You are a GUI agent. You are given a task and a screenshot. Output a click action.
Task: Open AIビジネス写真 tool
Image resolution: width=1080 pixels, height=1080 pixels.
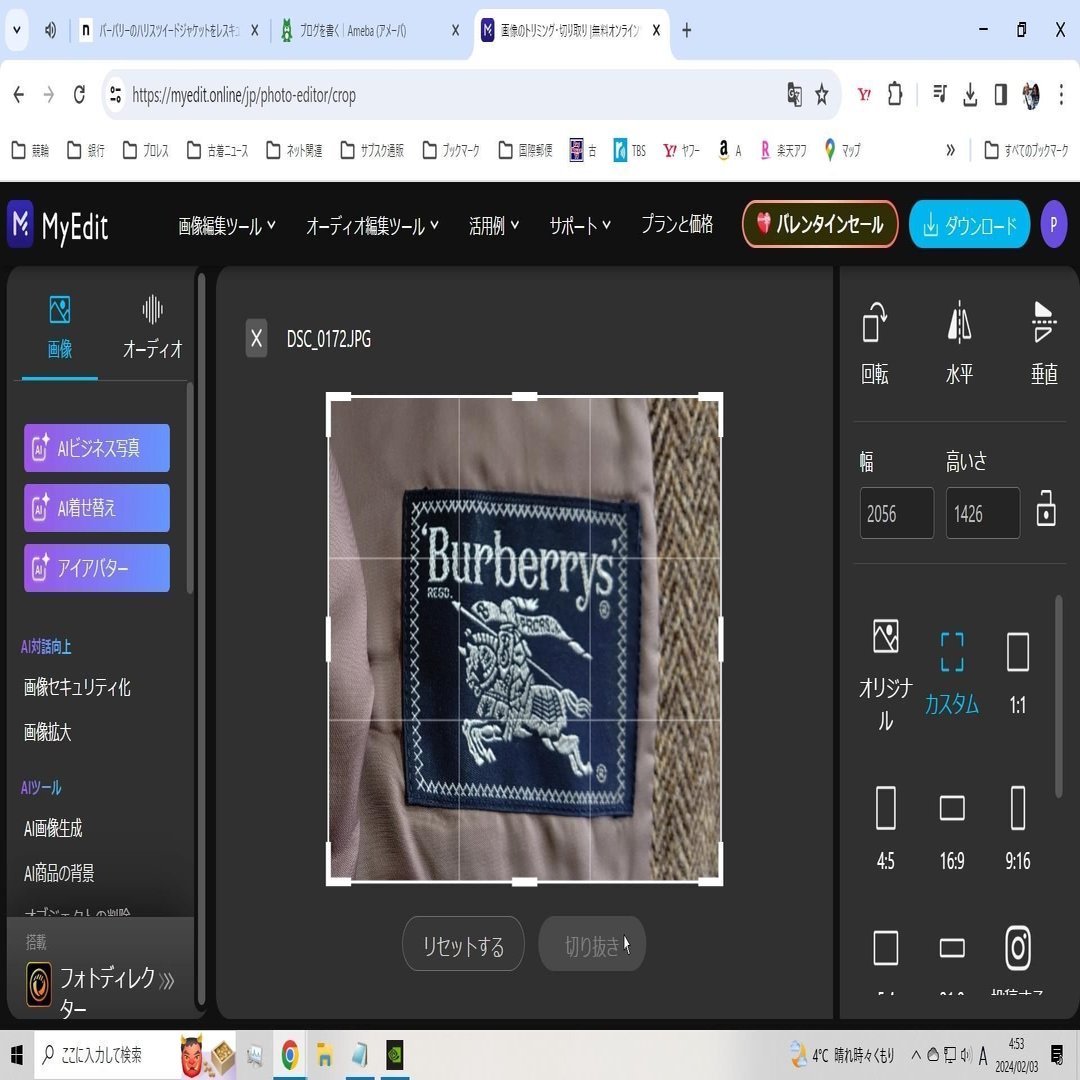pos(96,448)
